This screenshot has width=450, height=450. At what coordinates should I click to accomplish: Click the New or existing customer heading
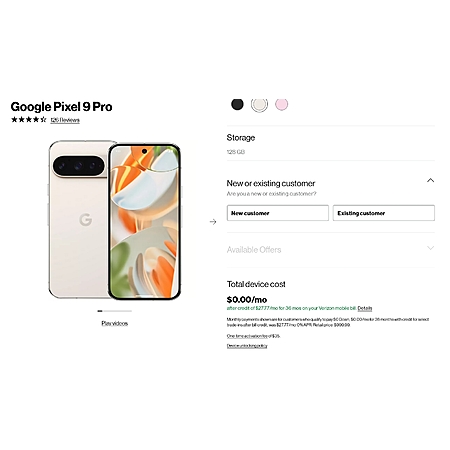click(x=271, y=183)
